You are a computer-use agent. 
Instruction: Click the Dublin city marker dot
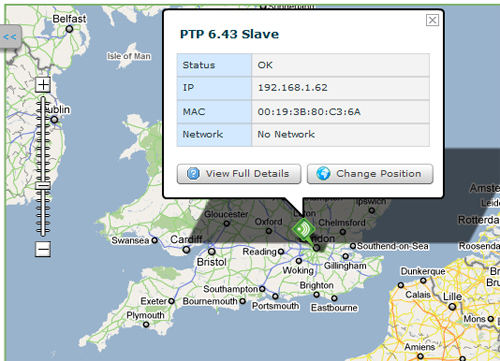54,120
